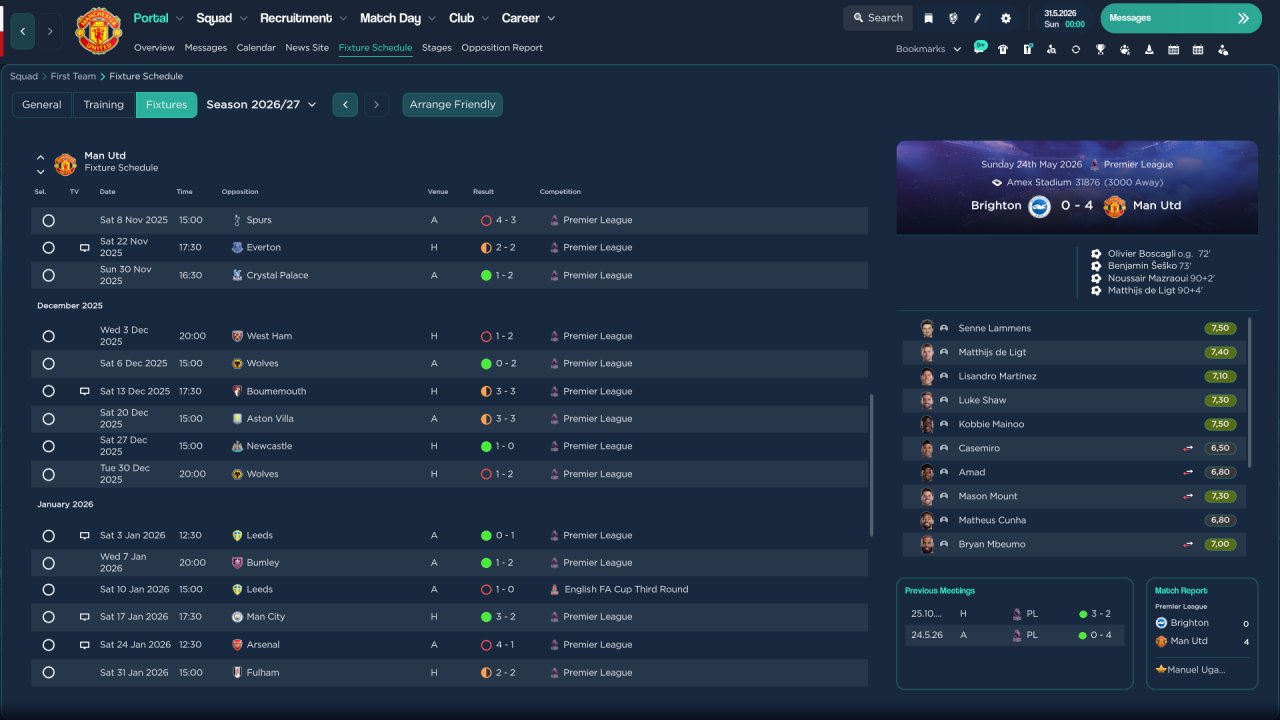Click the trophy icon in the bookmarks bar
This screenshot has height=720, width=1280.
[1100, 49]
